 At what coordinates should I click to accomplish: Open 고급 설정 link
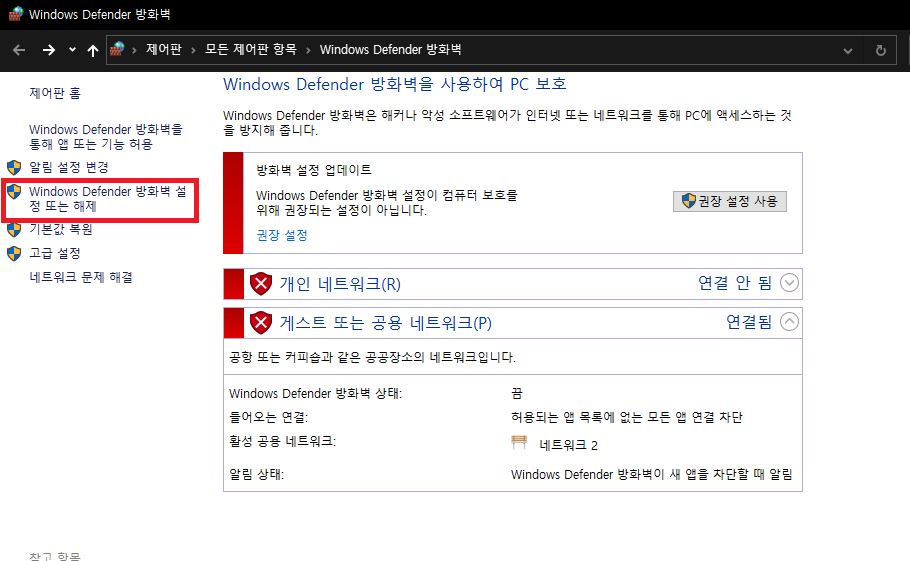[55, 253]
